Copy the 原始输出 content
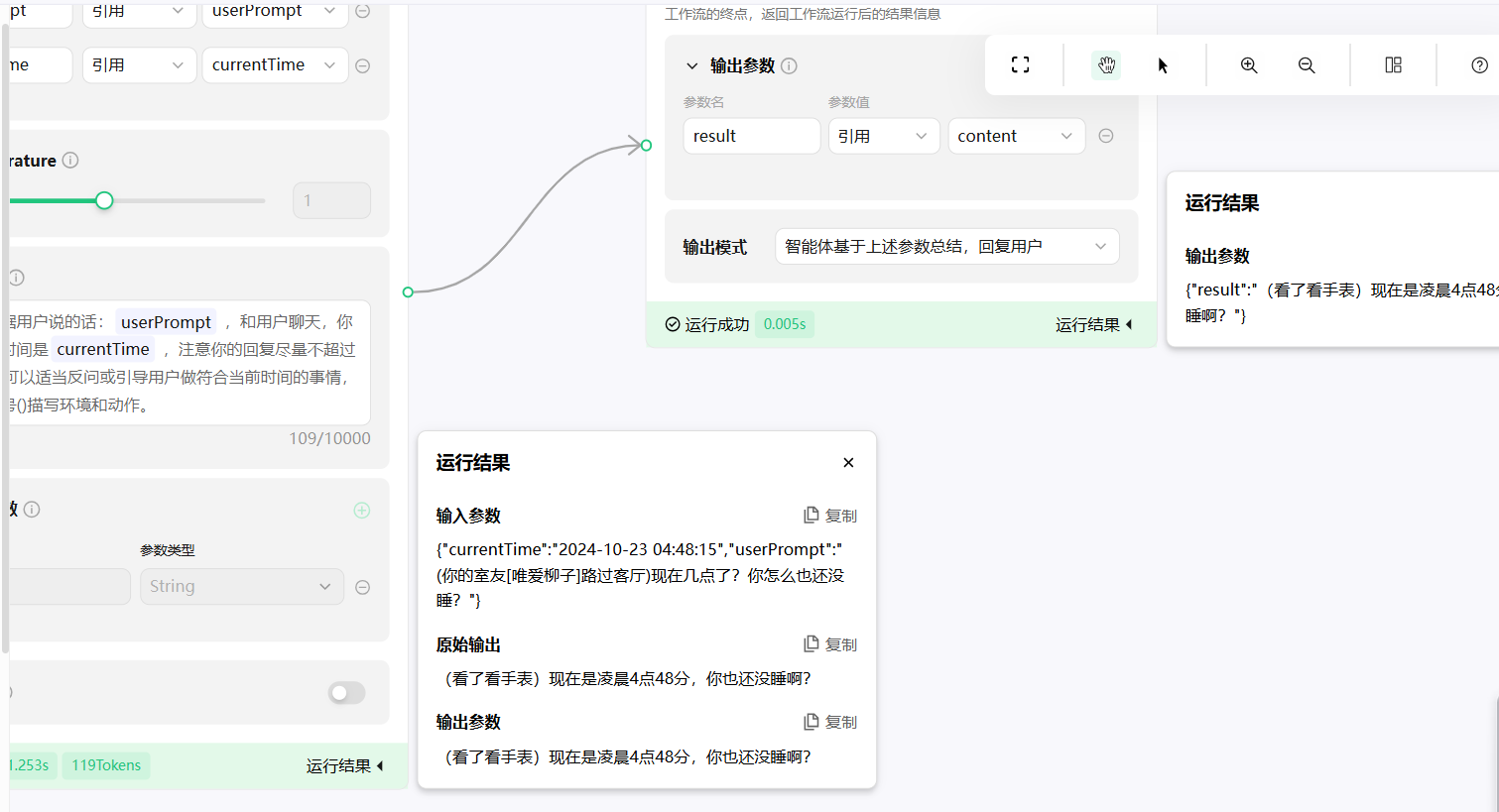The width and height of the screenshot is (1499, 812). (x=829, y=644)
